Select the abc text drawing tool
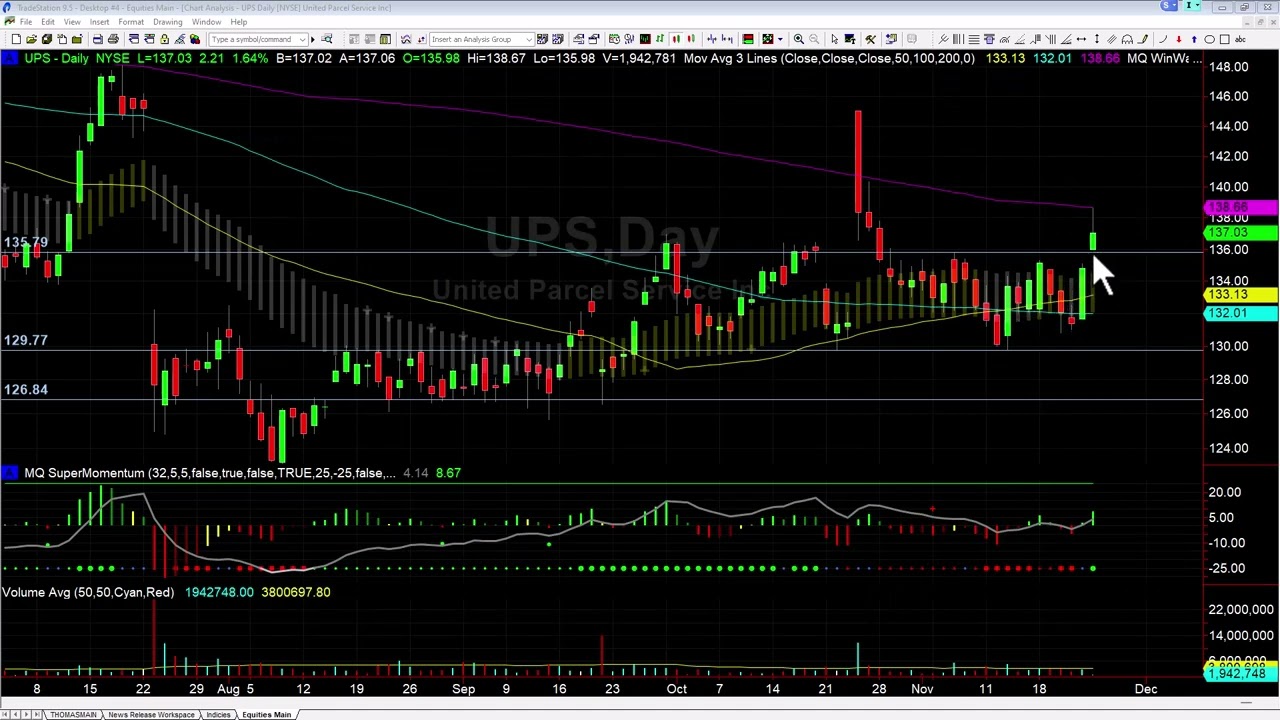 (x=1241, y=39)
